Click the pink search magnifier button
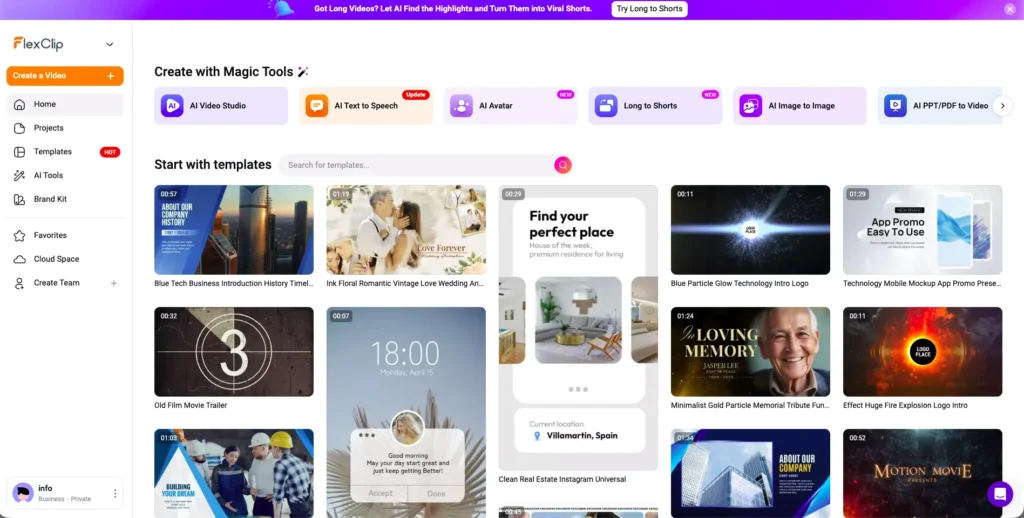The width and height of the screenshot is (1024, 518). point(563,165)
